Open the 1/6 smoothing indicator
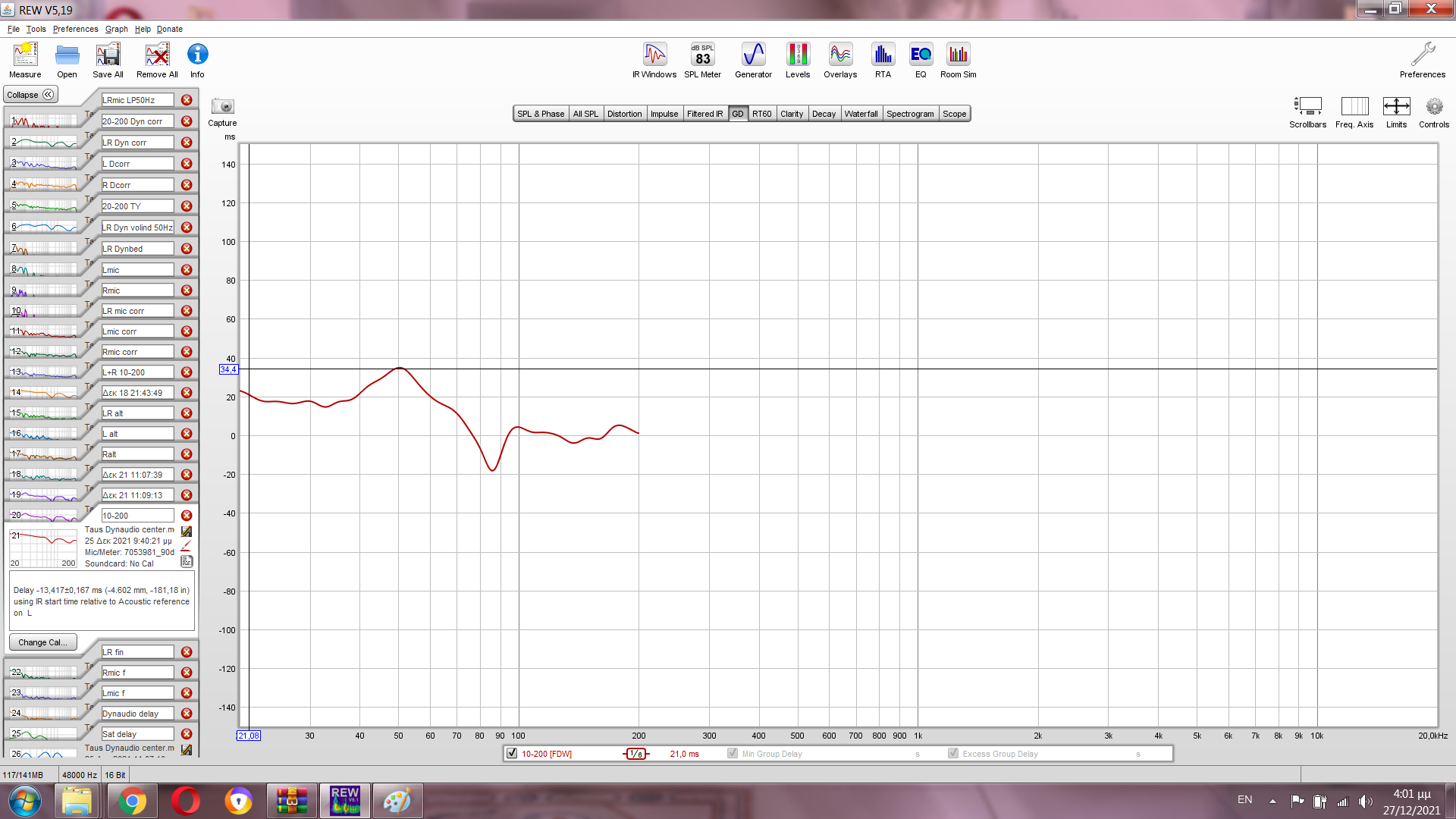 click(x=636, y=754)
